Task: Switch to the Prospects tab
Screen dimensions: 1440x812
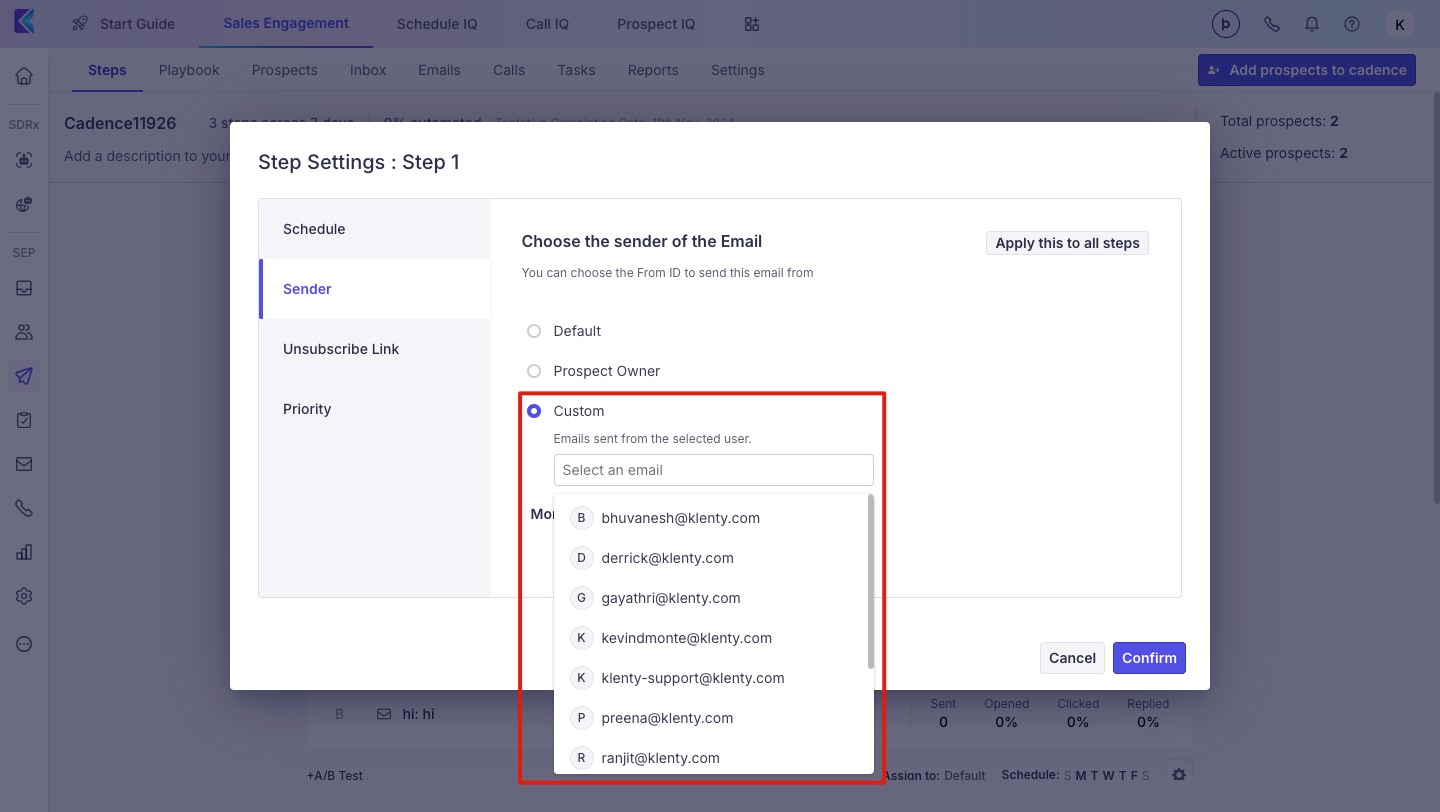Action: (285, 70)
